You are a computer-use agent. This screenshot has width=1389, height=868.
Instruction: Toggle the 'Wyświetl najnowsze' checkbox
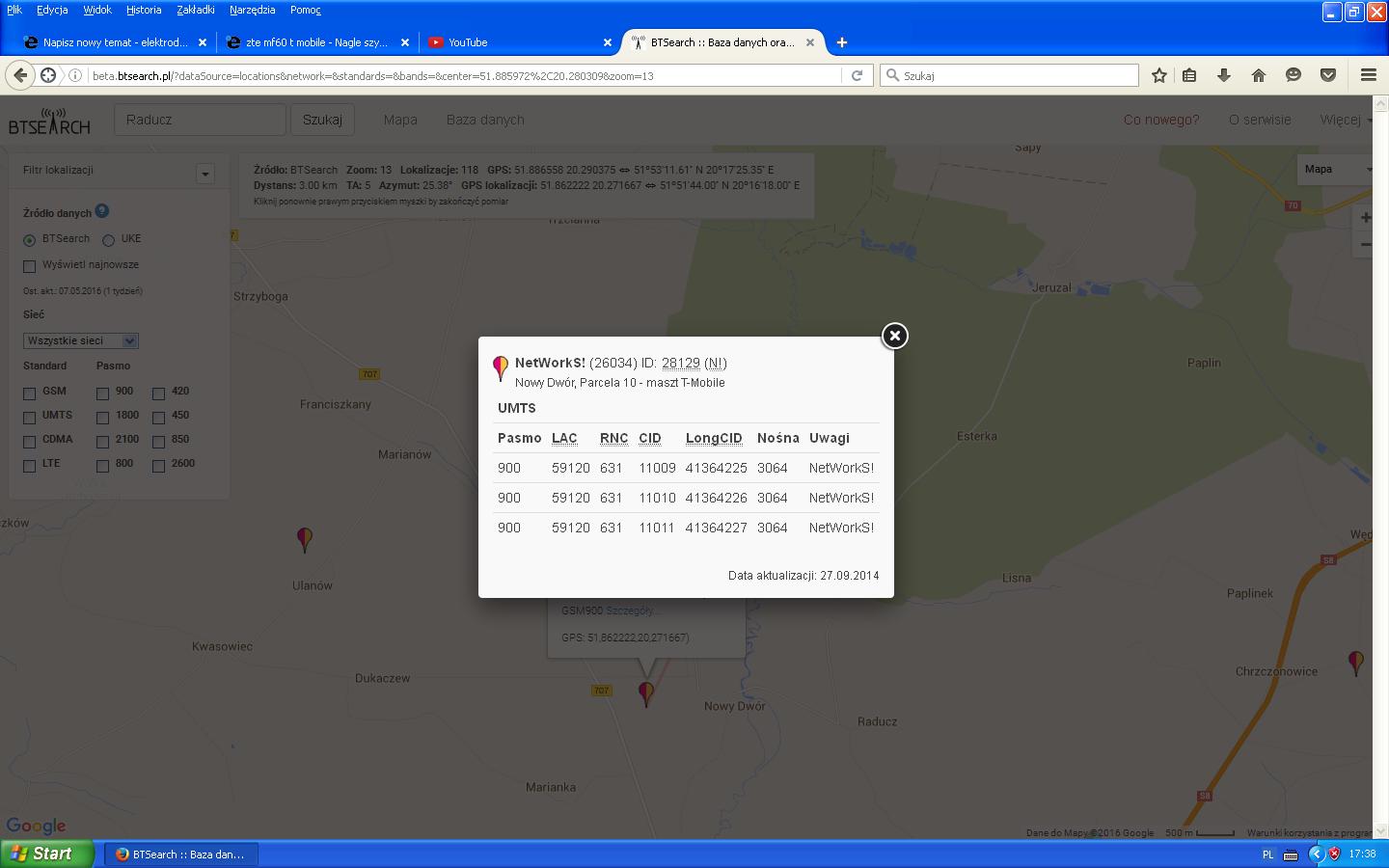(x=29, y=266)
